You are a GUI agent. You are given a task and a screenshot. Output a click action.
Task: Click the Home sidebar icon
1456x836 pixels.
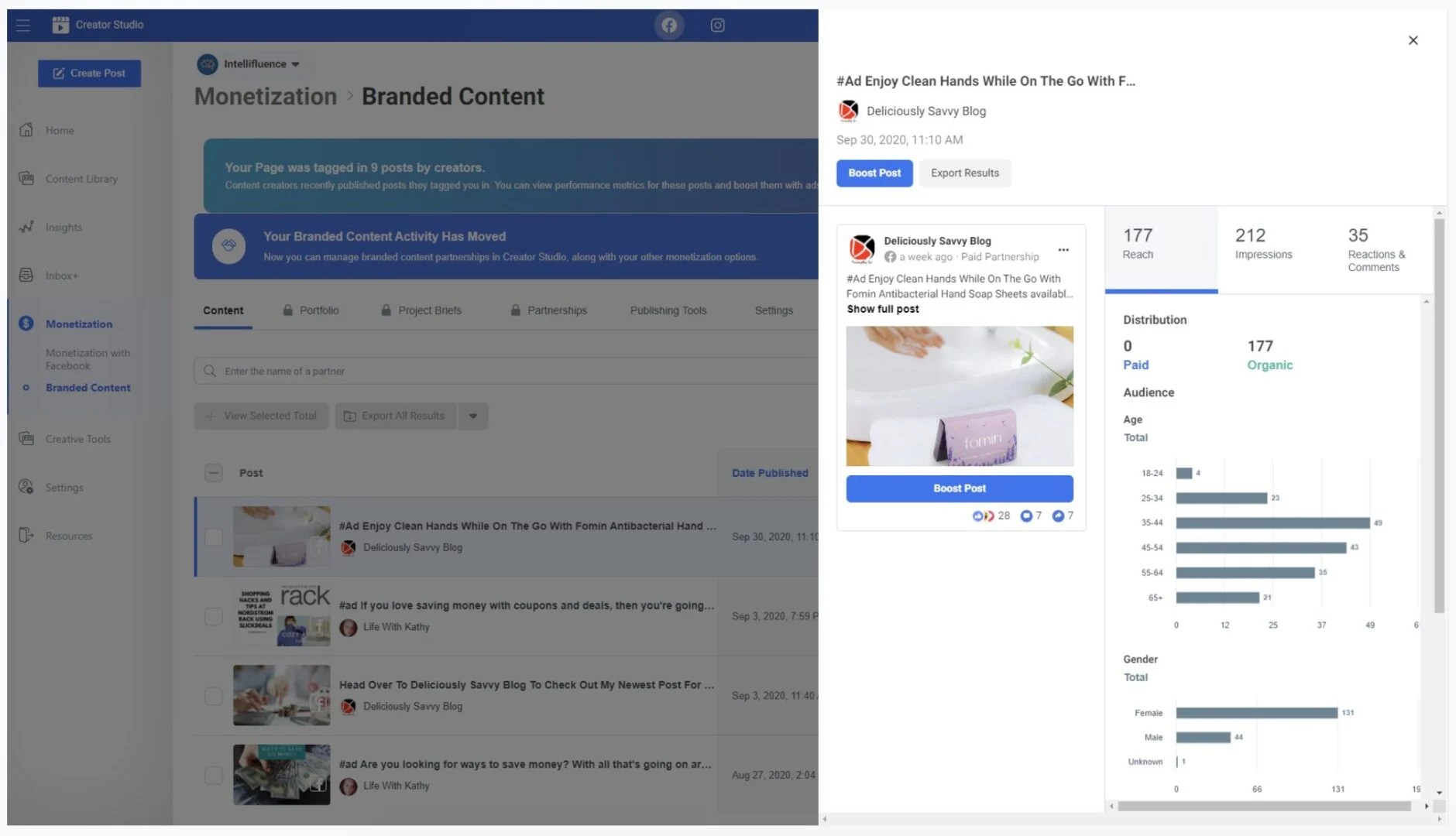click(26, 130)
